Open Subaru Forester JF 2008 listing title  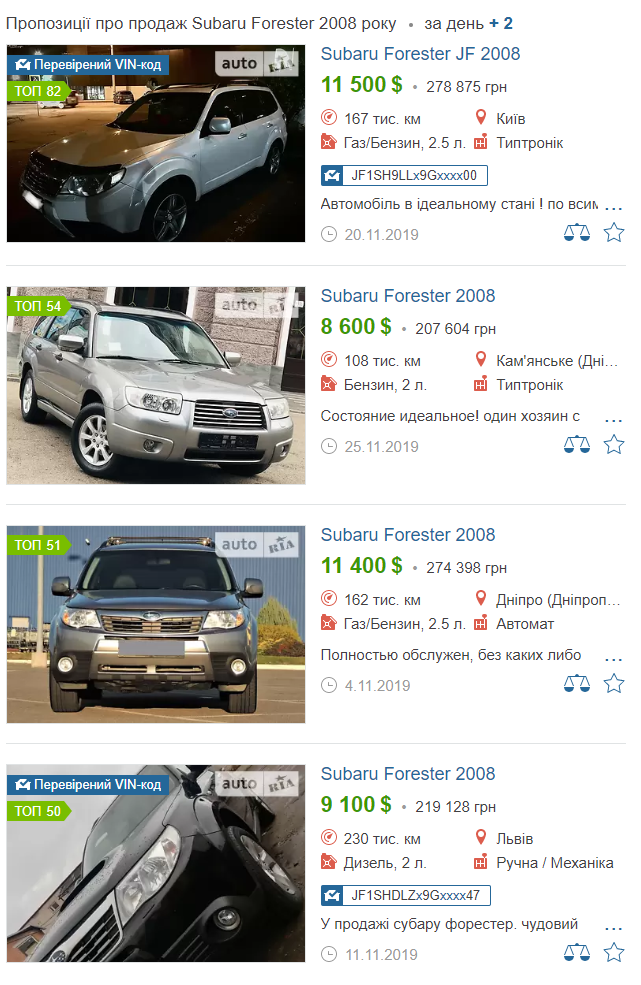(x=420, y=54)
